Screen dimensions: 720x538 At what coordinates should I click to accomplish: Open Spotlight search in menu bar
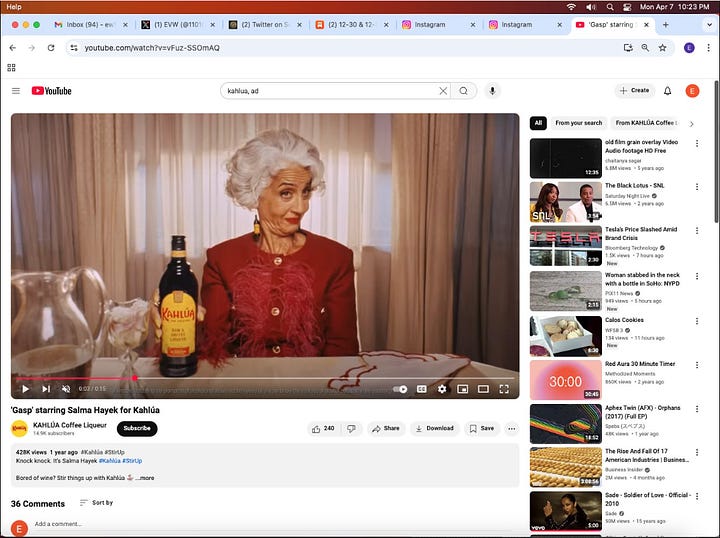(x=610, y=7)
